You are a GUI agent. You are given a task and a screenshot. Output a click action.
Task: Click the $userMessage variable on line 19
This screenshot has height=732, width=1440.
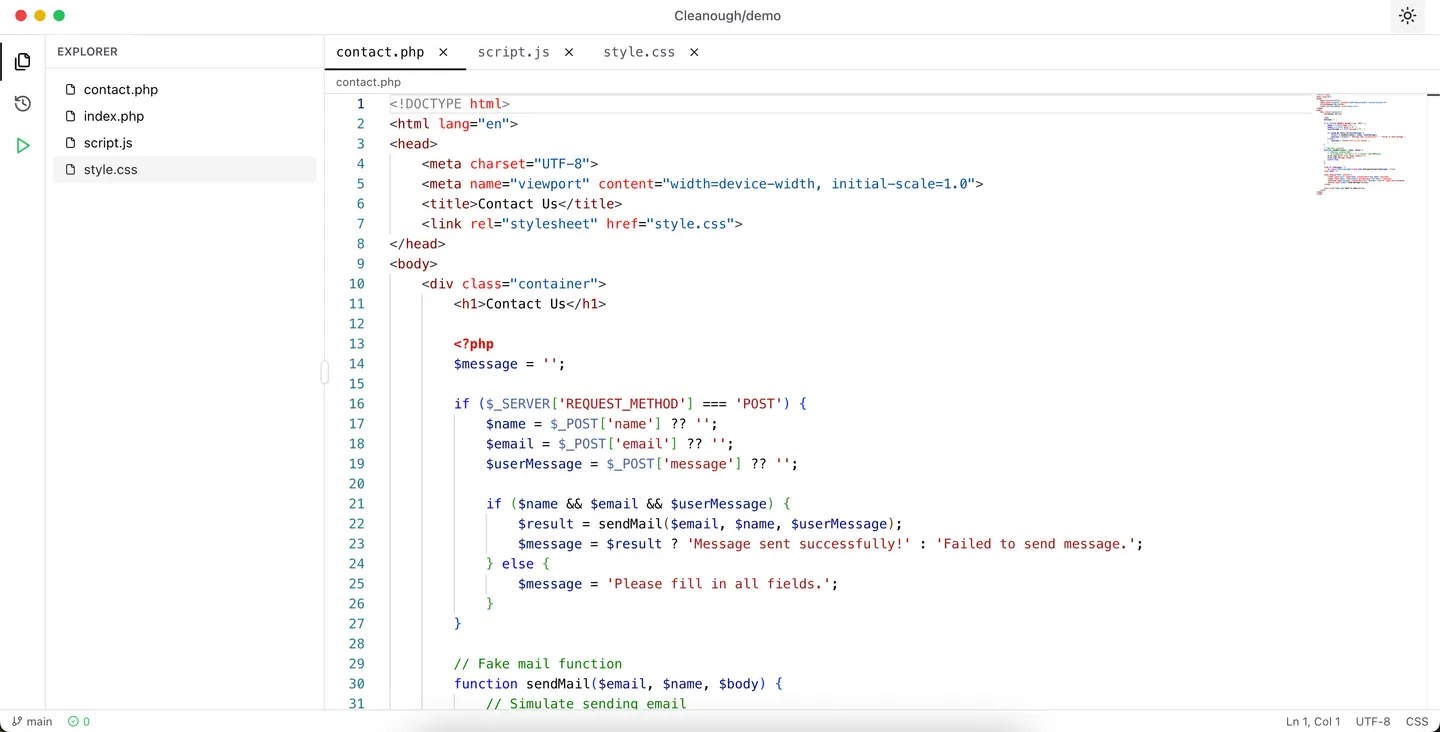(534, 464)
